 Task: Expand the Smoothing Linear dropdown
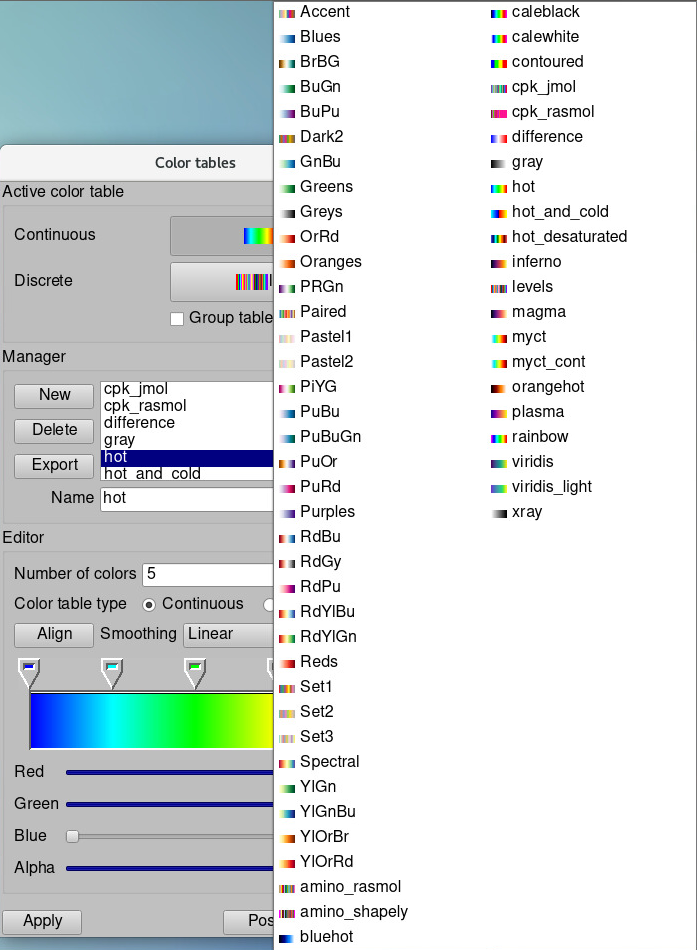[x=228, y=634]
